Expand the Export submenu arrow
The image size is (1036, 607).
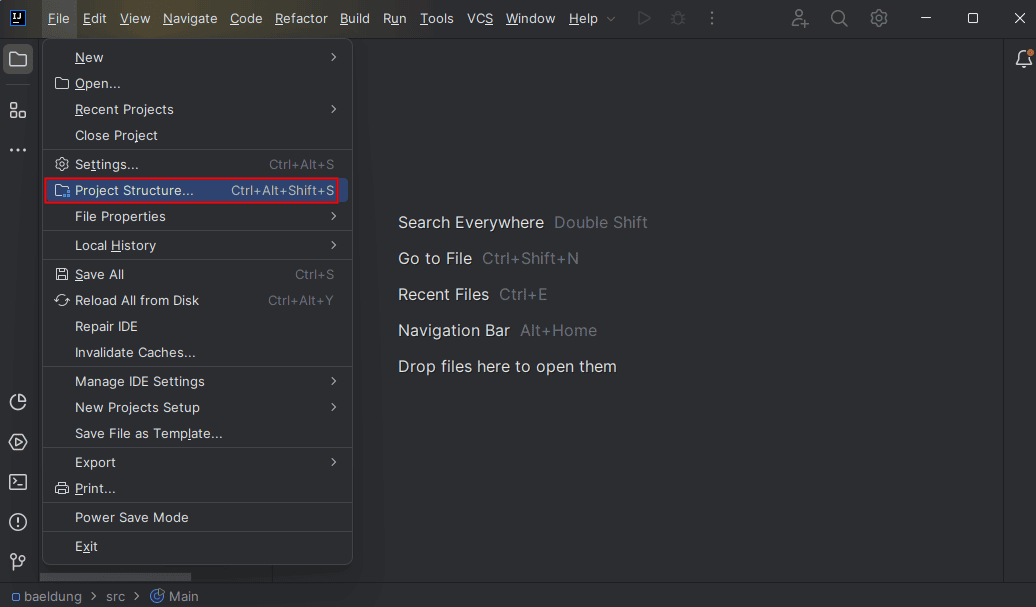click(x=334, y=462)
